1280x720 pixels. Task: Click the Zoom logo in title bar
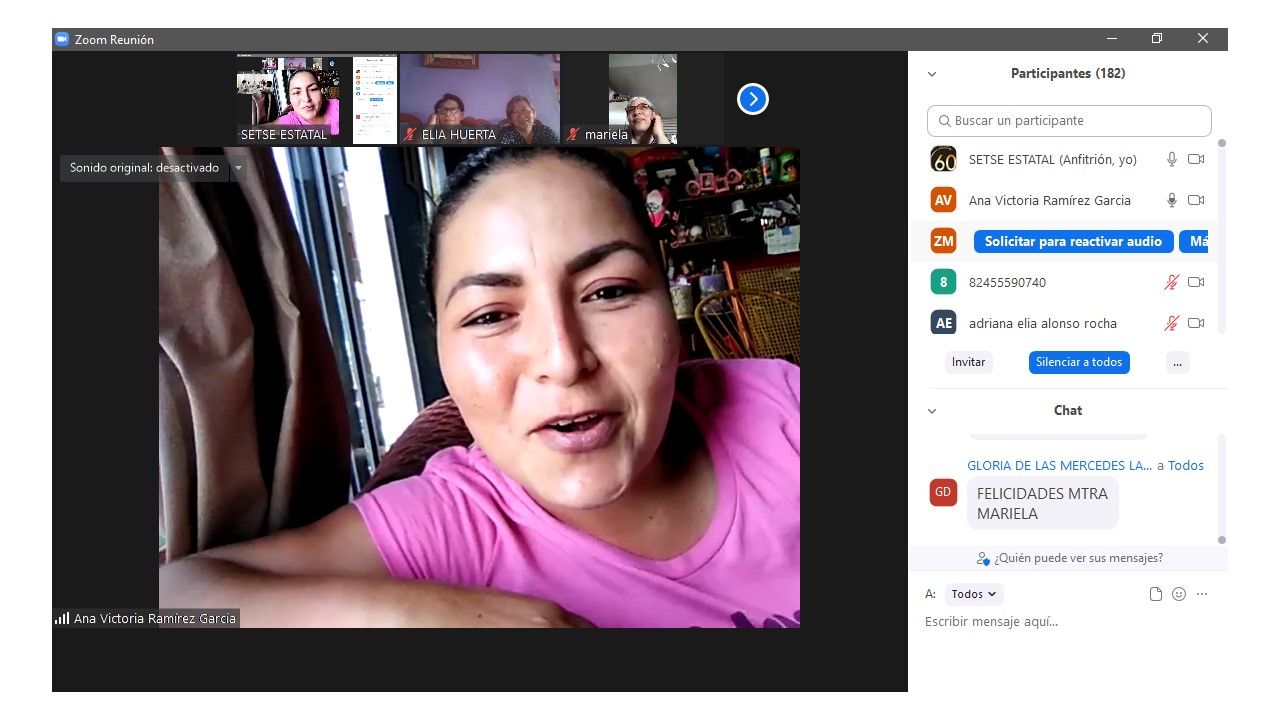62,39
